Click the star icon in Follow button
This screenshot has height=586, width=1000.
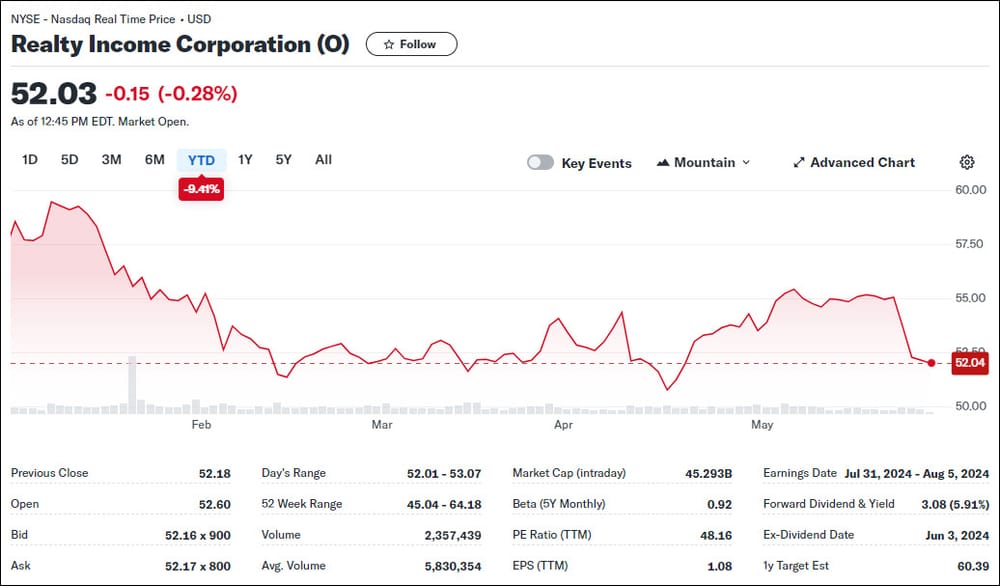(389, 44)
